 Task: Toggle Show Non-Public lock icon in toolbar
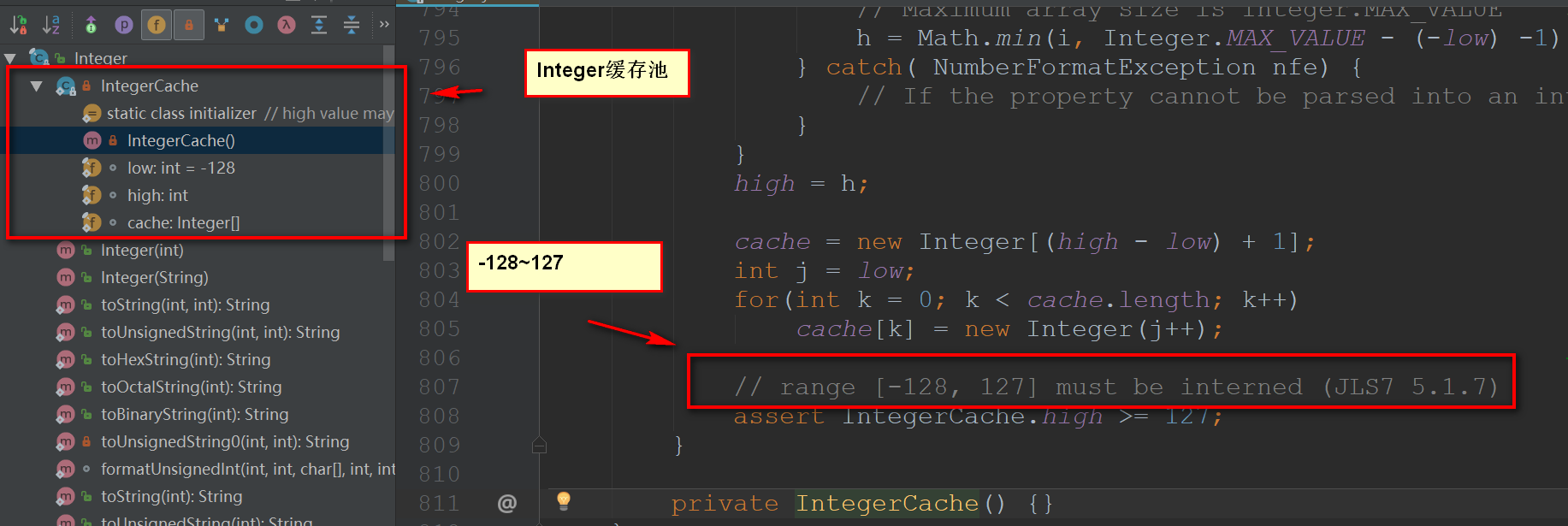(x=189, y=25)
